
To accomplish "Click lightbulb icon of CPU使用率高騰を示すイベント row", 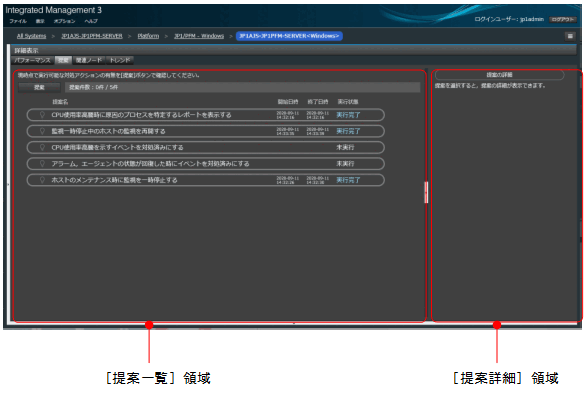I will pos(42,147).
